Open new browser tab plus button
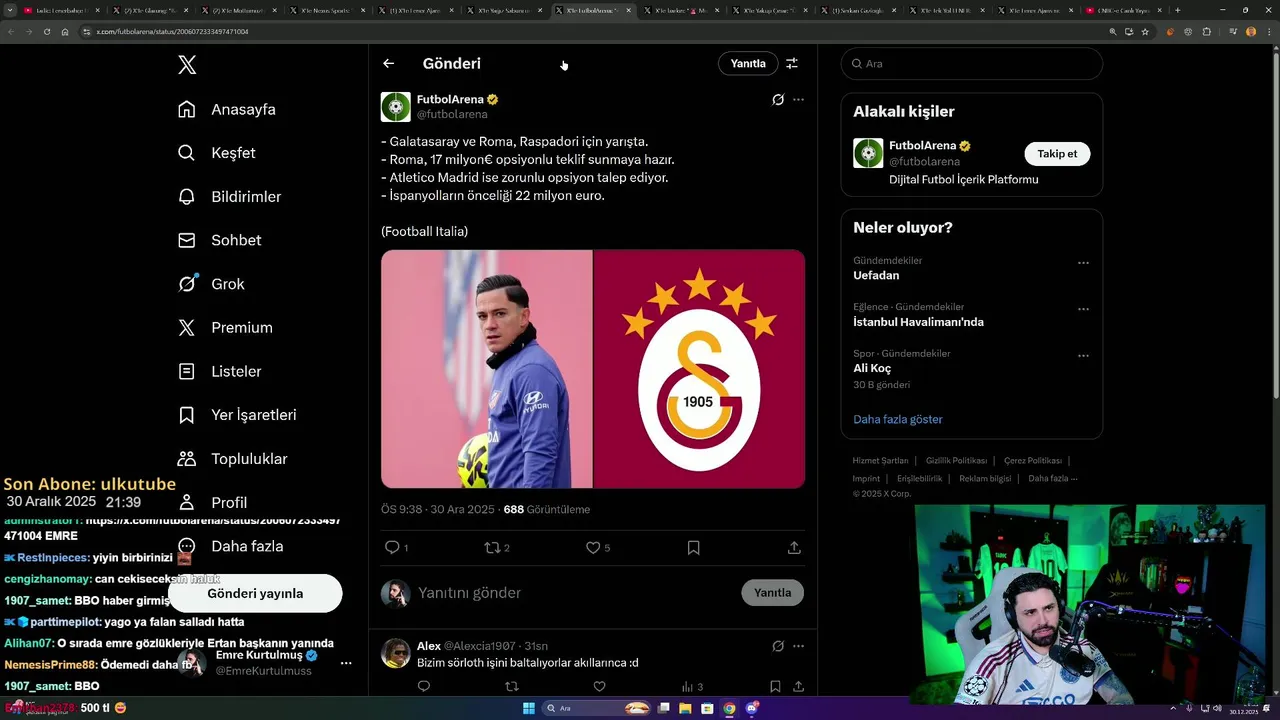The image size is (1280, 720). [x=1177, y=10]
